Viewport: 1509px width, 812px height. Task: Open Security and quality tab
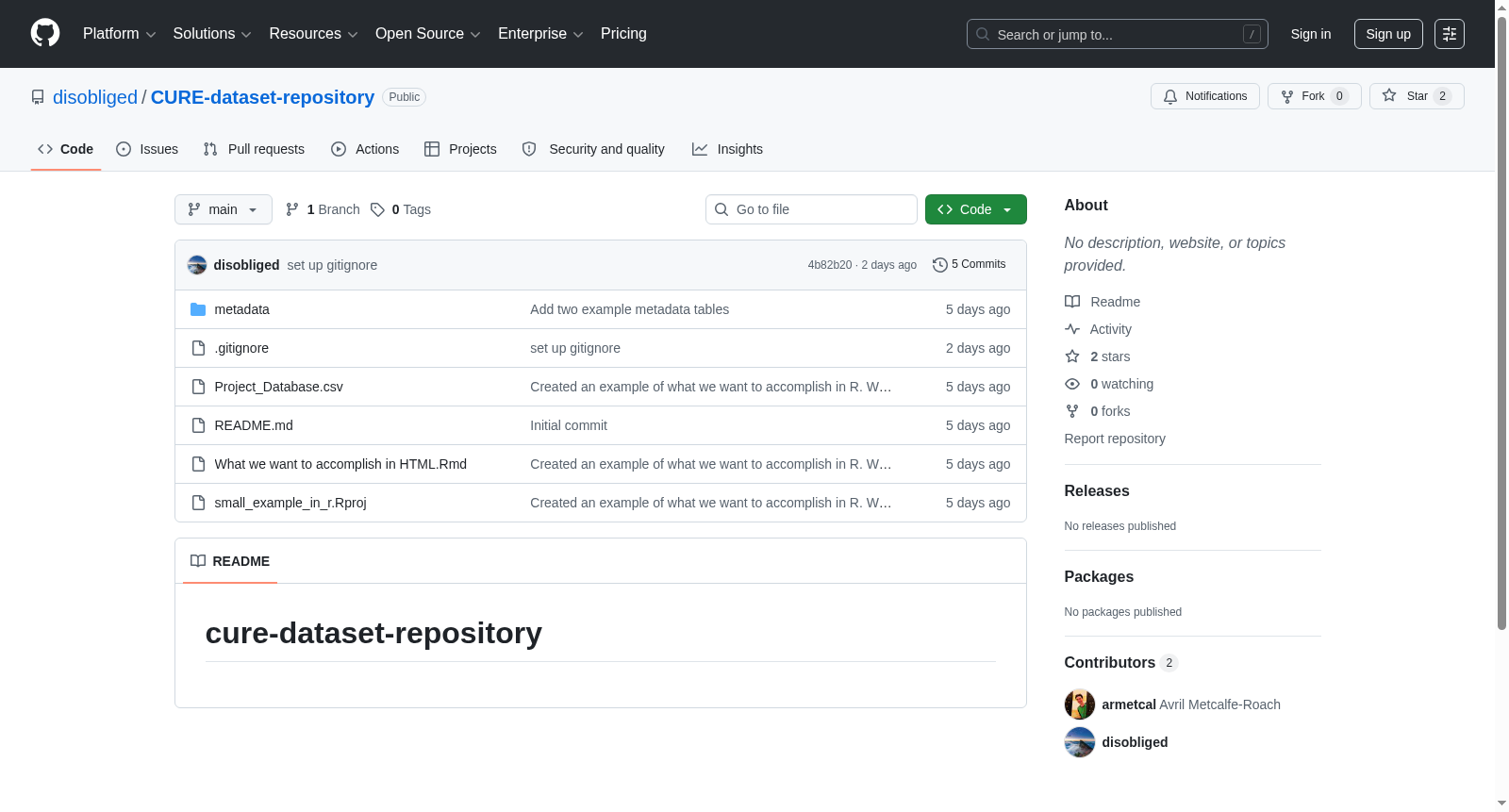(x=593, y=149)
